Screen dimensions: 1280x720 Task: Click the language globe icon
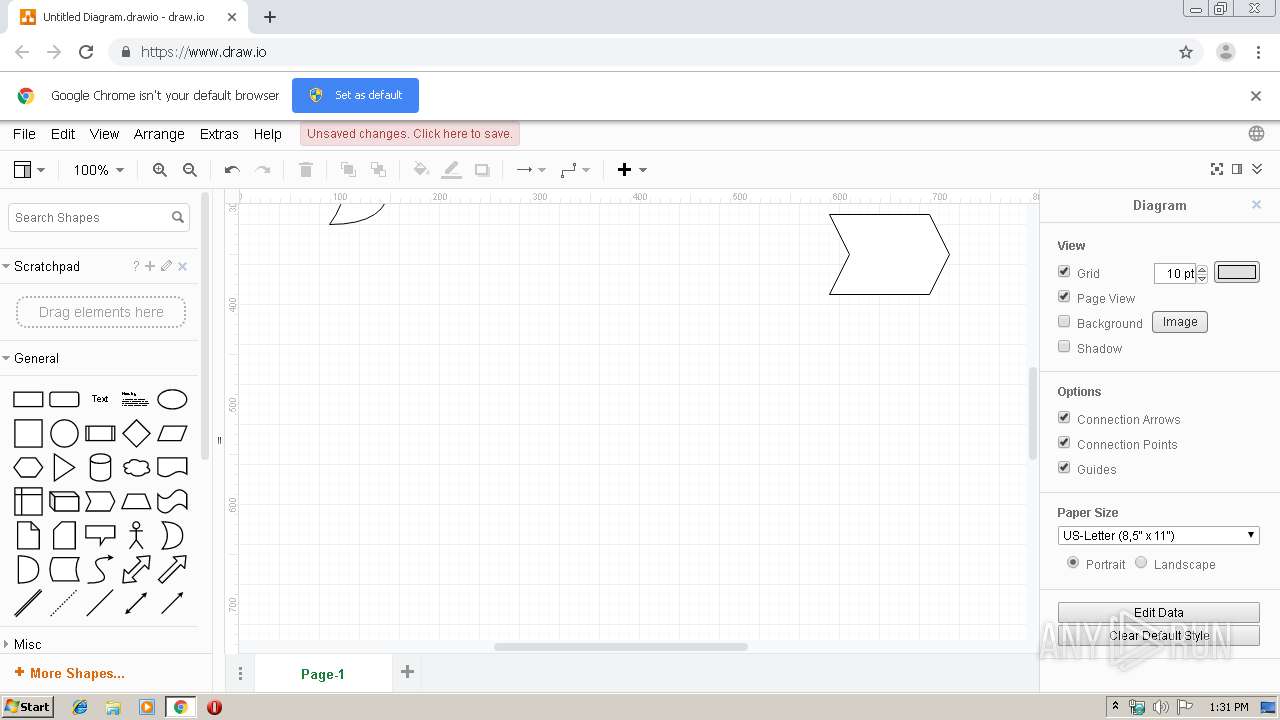click(1256, 134)
